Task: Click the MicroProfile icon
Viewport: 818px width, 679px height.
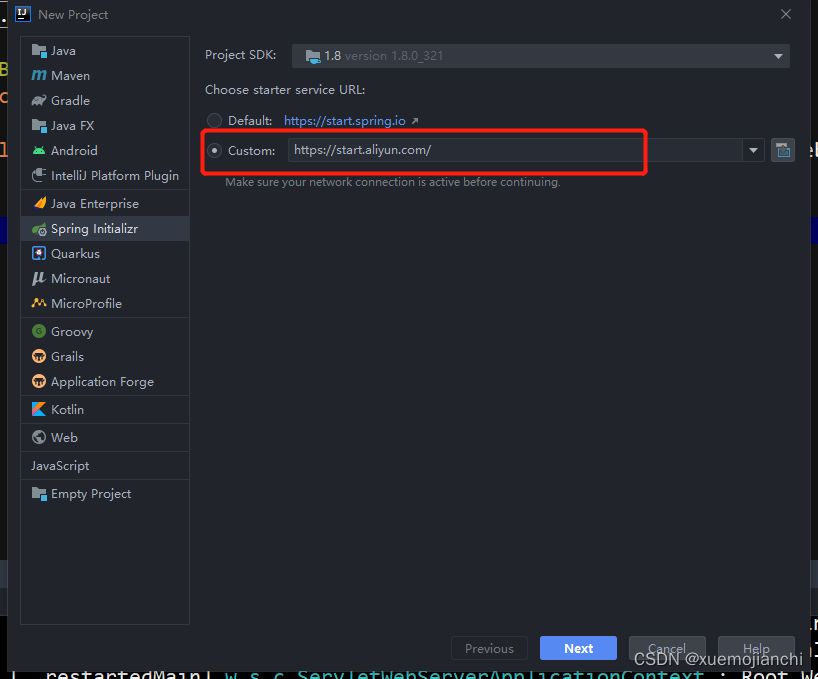Action: click(39, 303)
